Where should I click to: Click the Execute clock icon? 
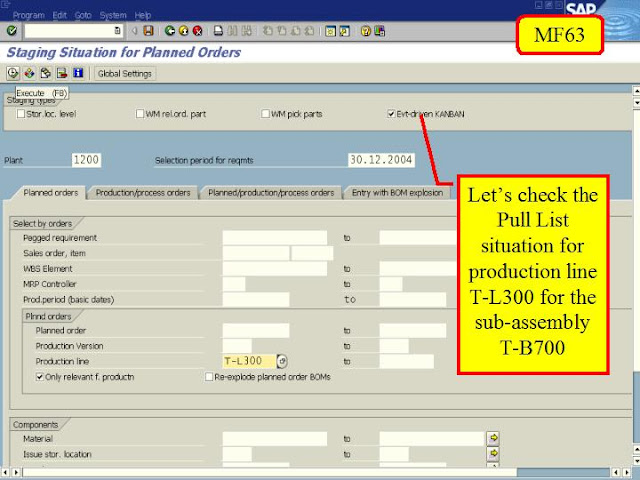click(13, 73)
